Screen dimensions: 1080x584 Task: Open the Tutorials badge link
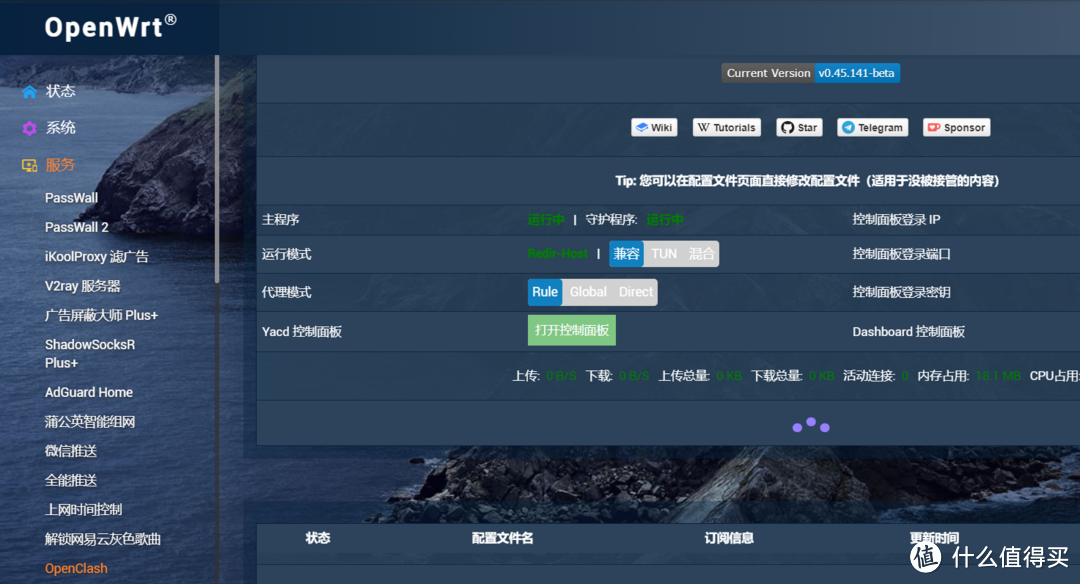tap(727, 127)
